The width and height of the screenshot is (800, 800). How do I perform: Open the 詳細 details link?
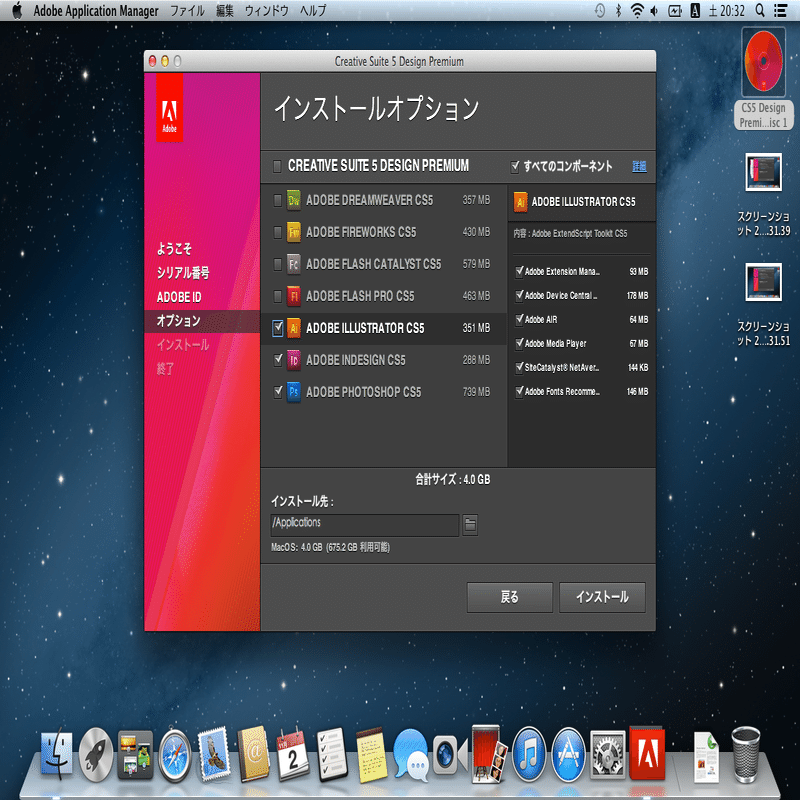point(639,166)
